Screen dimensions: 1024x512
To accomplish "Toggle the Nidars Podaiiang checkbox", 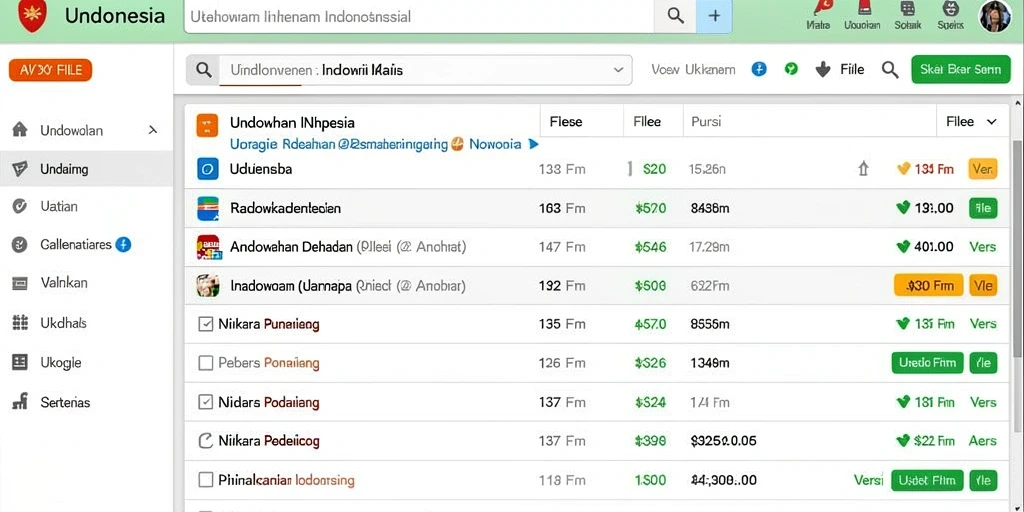I will (206, 402).
